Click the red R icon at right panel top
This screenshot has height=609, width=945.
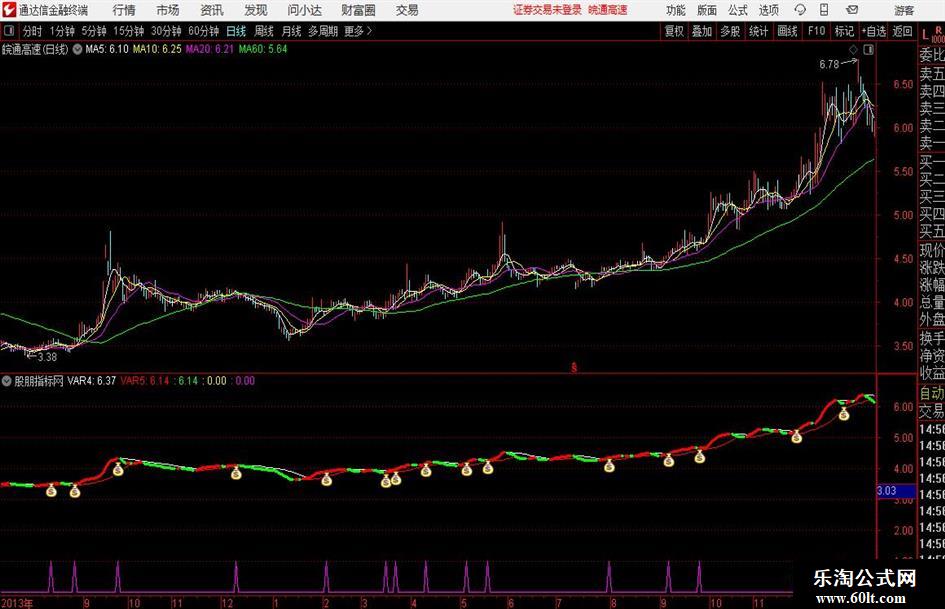[938, 30]
